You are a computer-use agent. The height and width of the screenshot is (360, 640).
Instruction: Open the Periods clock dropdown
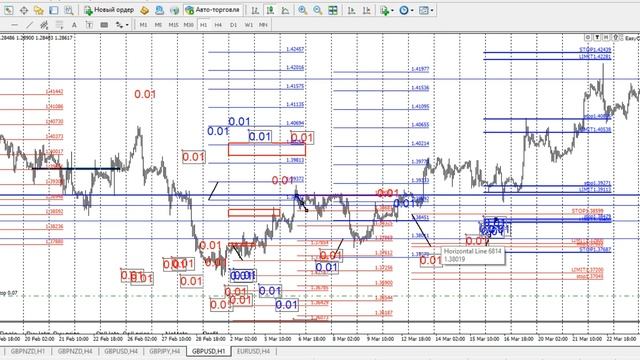406,10
